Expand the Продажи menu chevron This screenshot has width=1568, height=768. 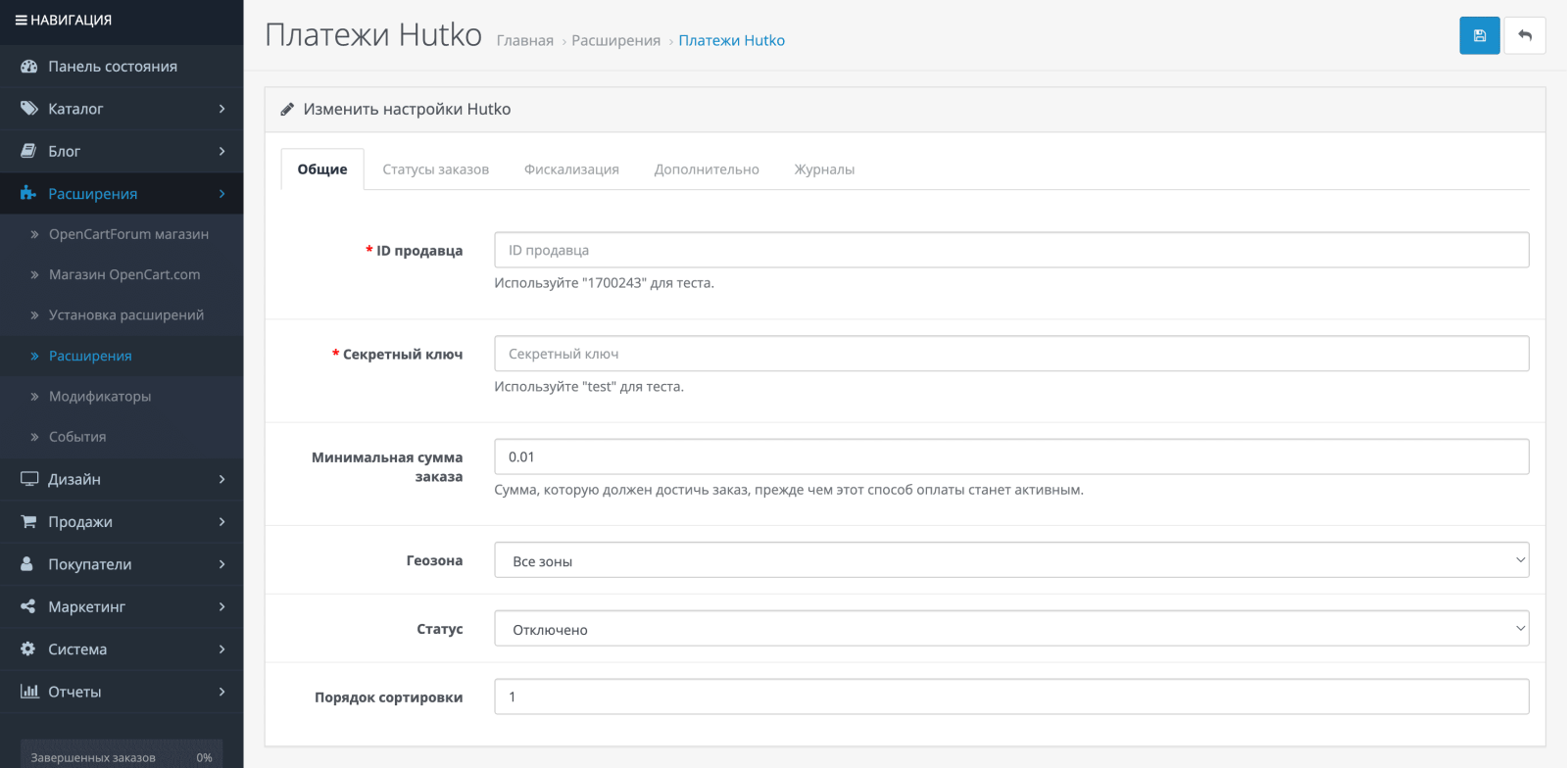coord(222,522)
